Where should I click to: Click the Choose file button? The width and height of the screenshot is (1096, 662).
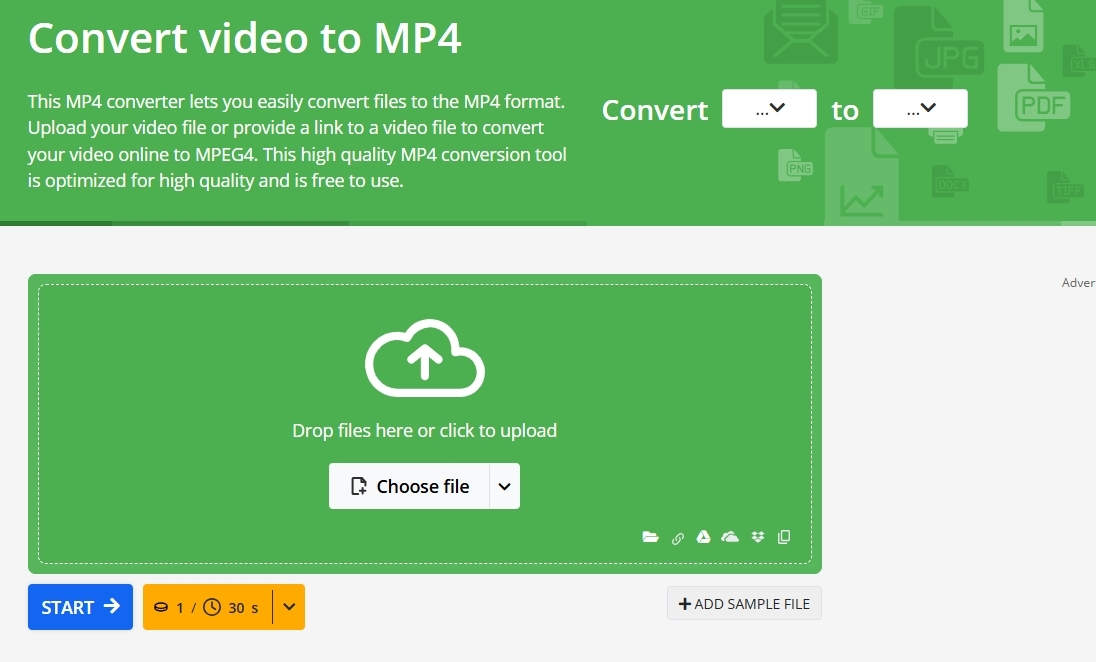409,486
